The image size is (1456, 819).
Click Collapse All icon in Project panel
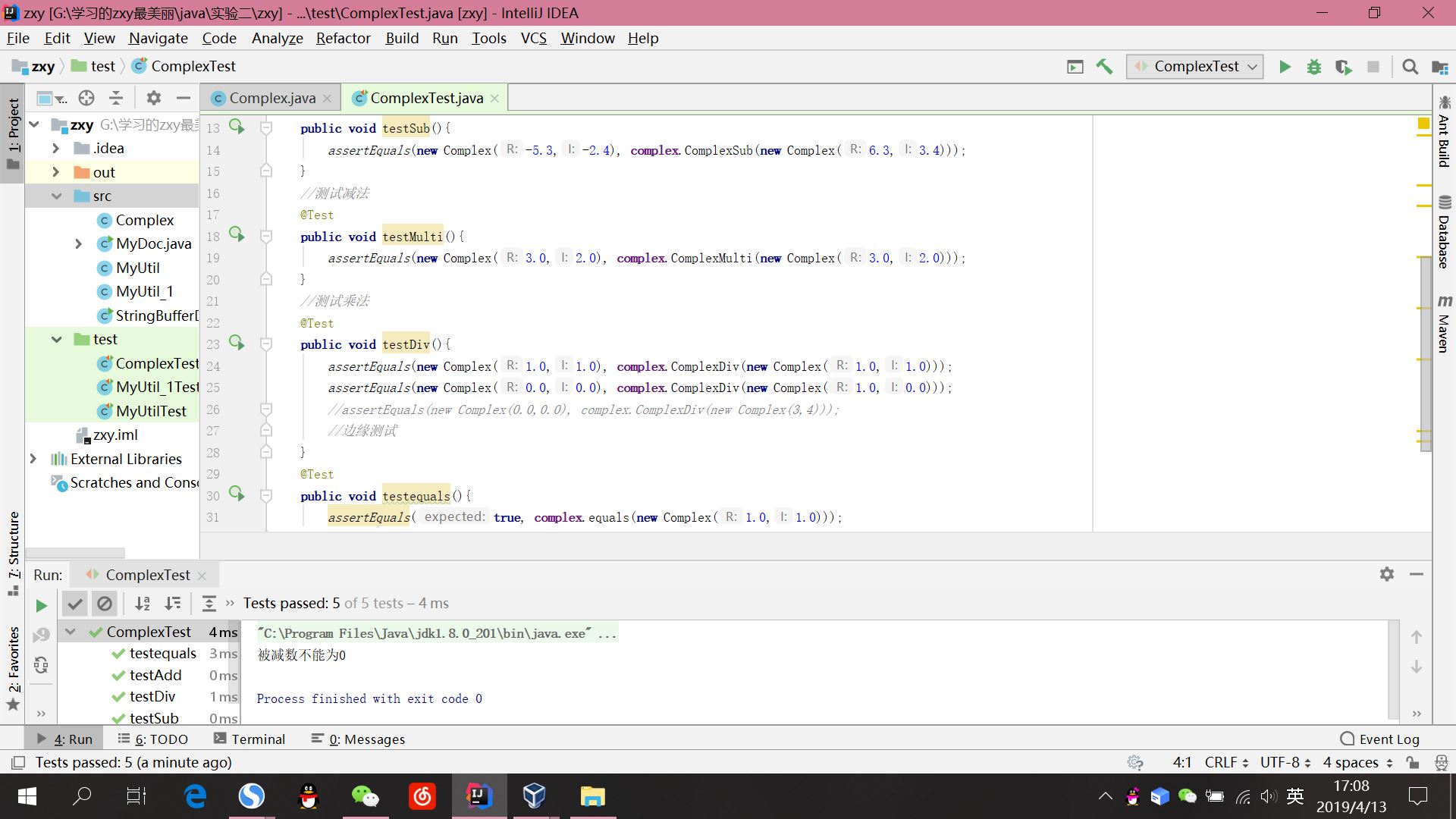[x=116, y=98]
